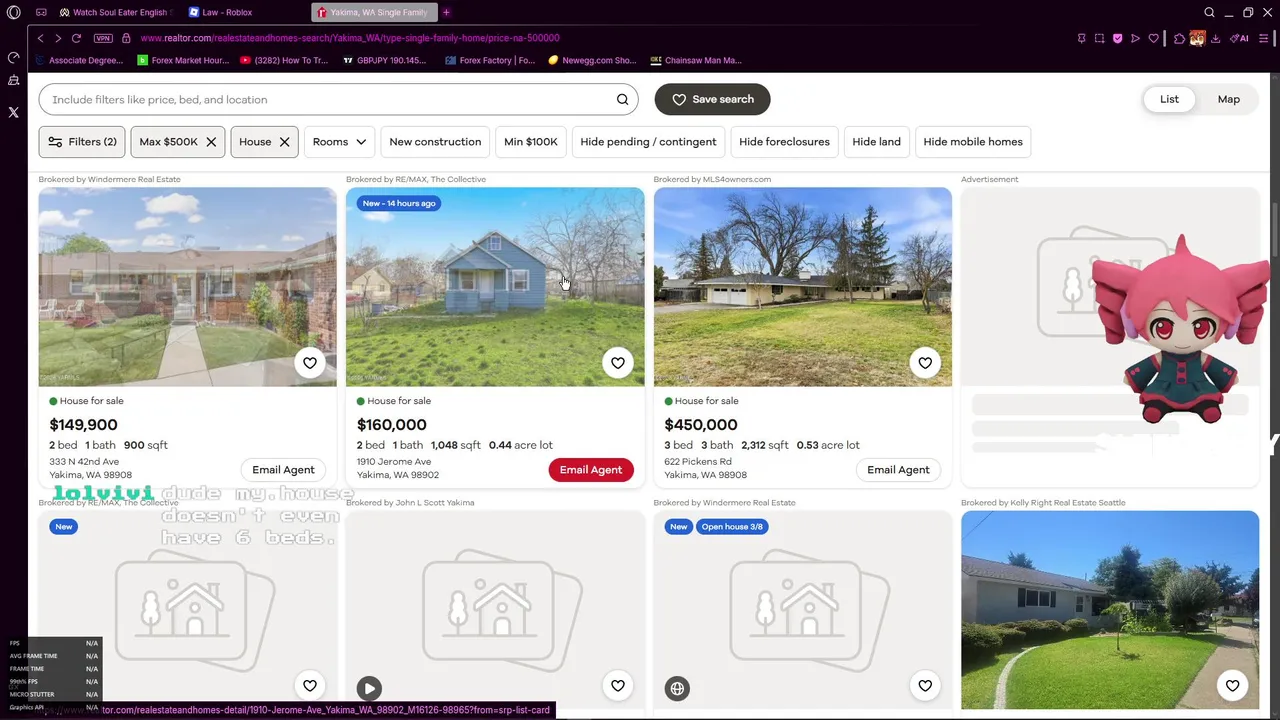Toggle Hide pending / contingent filter
Viewport: 1280px width, 720px height.
pos(648,142)
